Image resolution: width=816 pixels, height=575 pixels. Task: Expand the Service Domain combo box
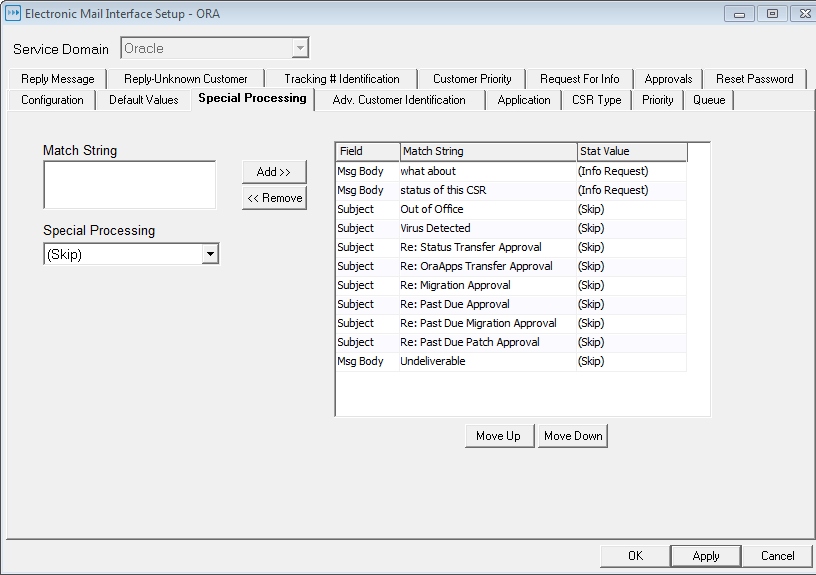coord(300,48)
